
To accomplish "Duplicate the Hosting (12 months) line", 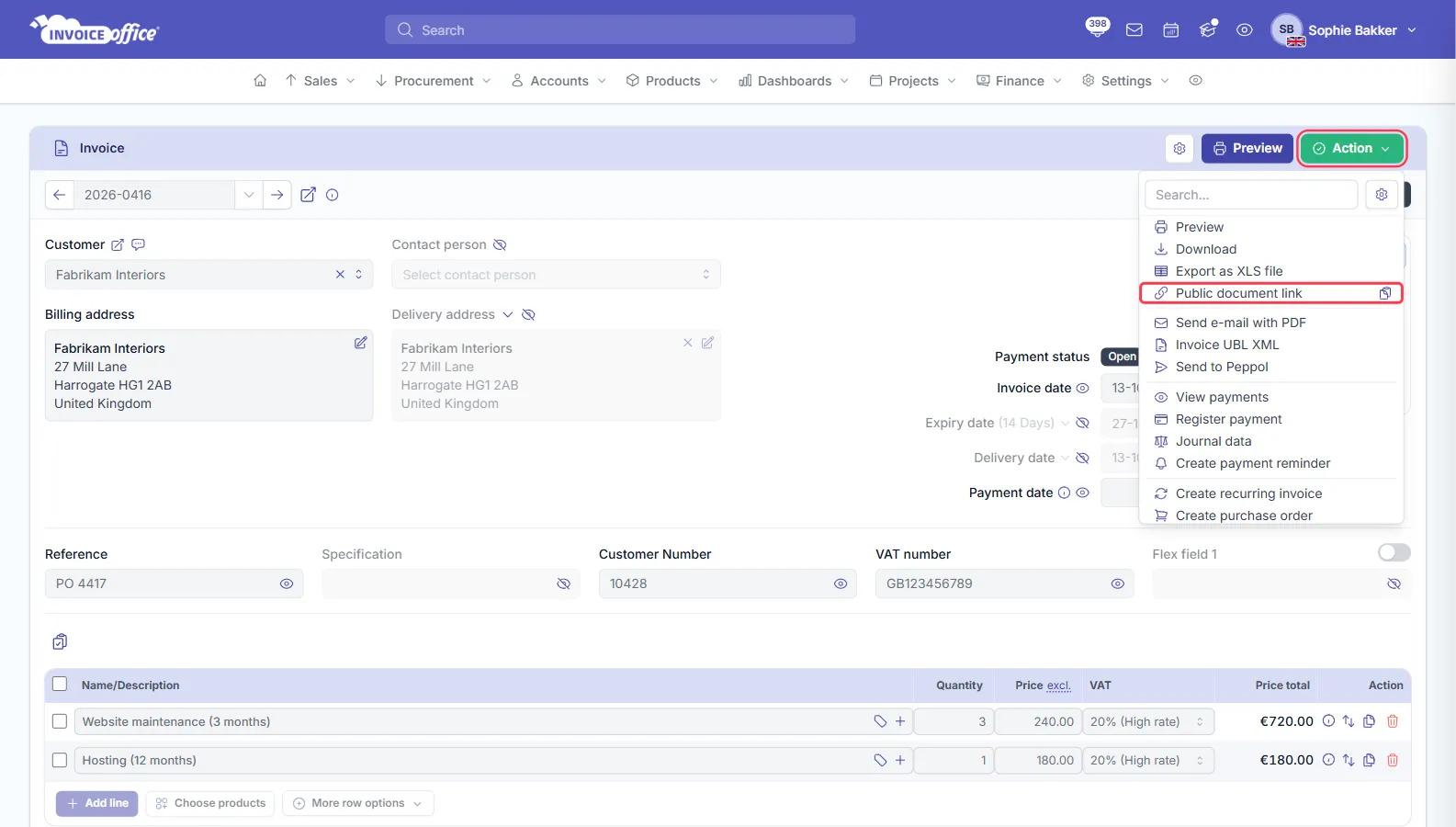I will point(1370,760).
